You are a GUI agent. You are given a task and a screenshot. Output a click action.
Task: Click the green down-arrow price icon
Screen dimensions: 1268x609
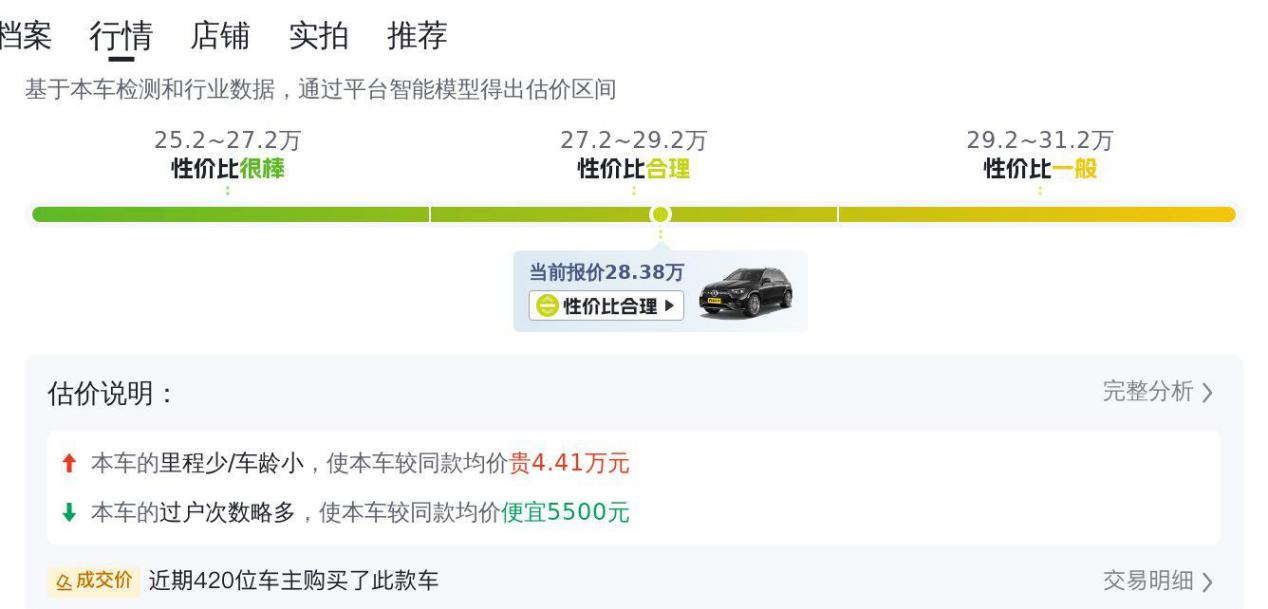pyautogui.click(x=69, y=513)
